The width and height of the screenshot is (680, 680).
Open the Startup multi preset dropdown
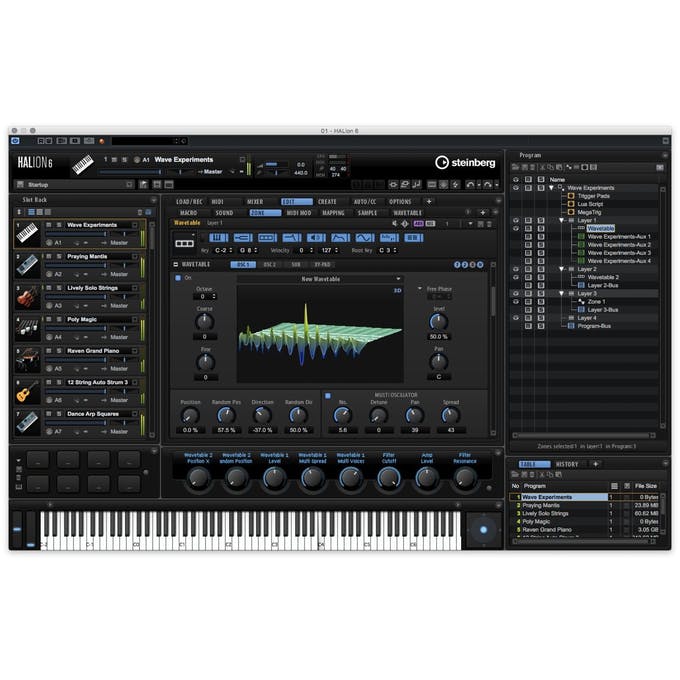click(130, 185)
